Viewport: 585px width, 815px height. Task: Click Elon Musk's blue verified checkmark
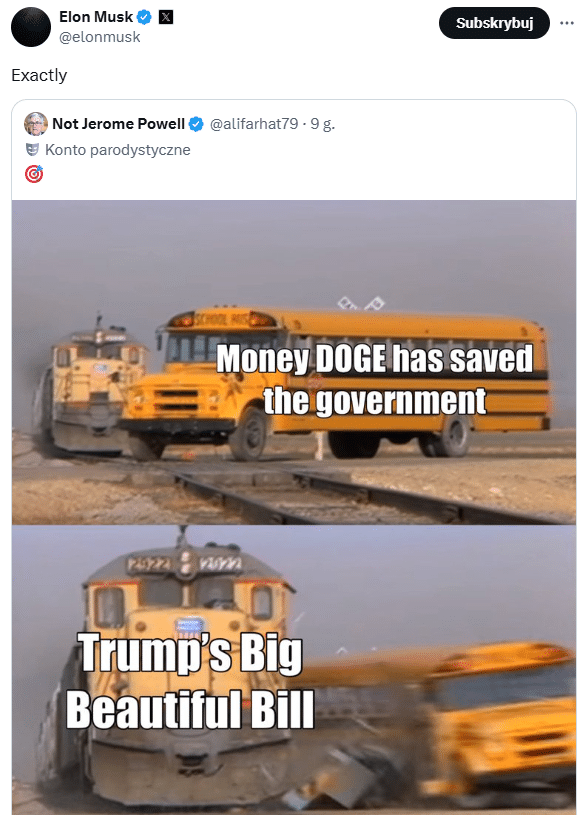pyautogui.click(x=144, y=18)
